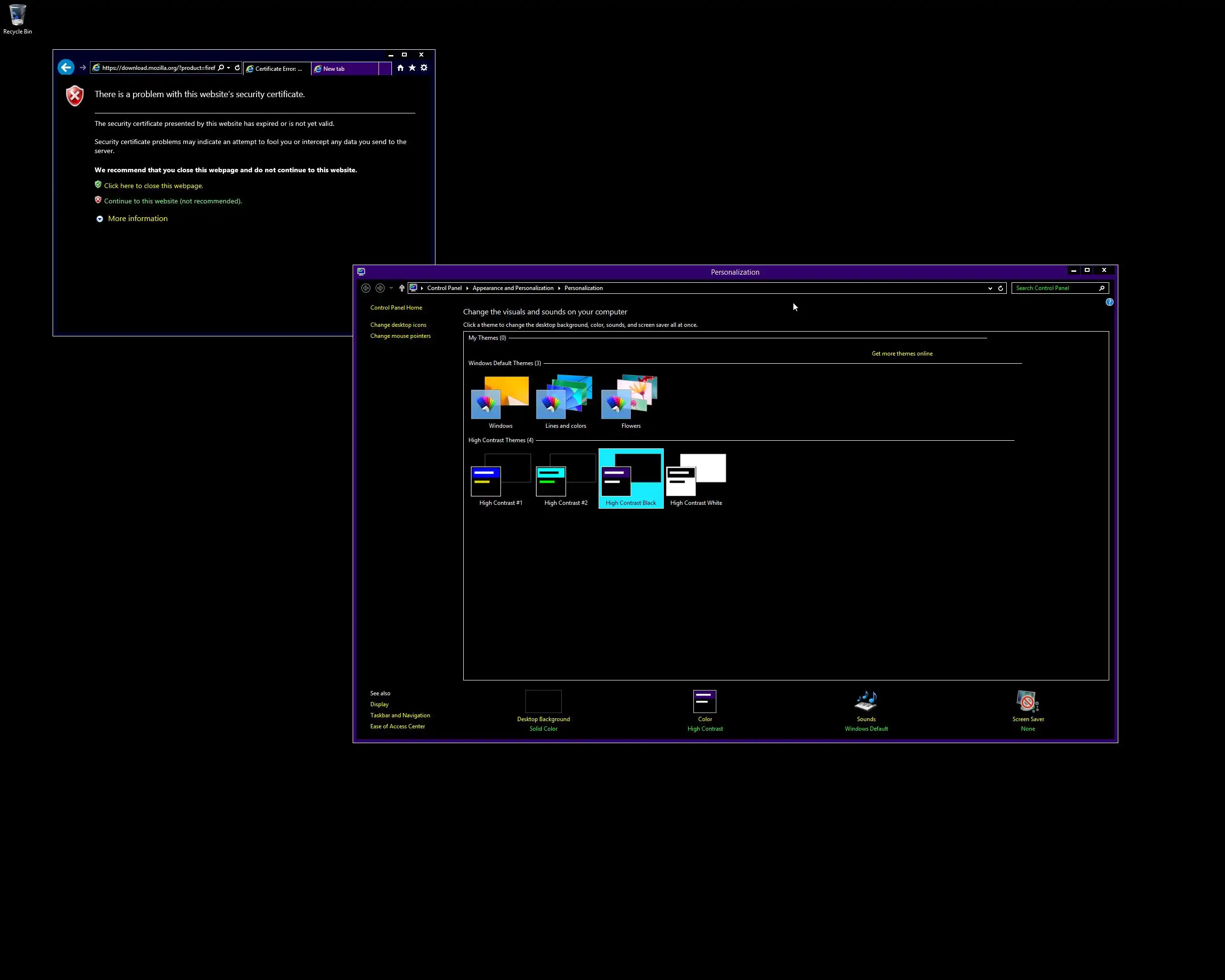Go up one level in Control Panel

click(401, 288)
